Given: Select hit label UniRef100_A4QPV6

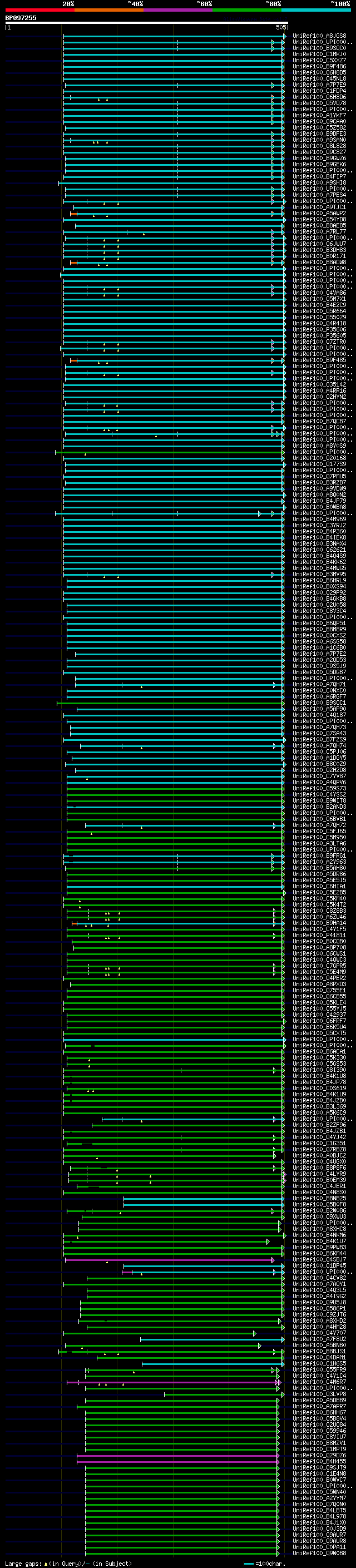Looking at the screenshot, I should click(319, 782).
